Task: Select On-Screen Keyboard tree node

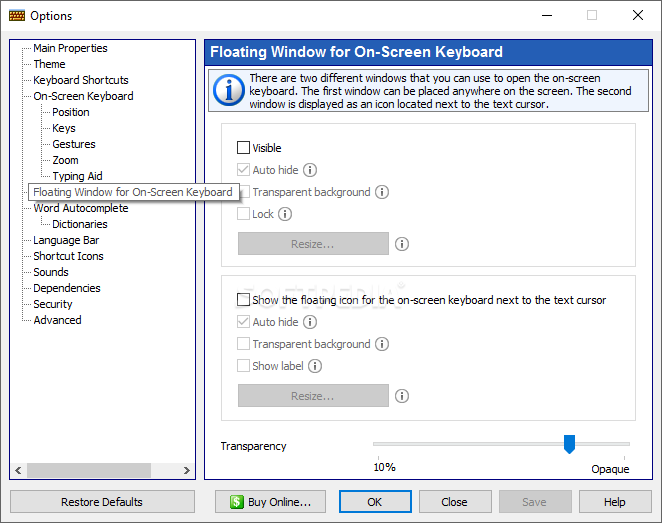Action: pyautogui.click(x=83, y=96)
